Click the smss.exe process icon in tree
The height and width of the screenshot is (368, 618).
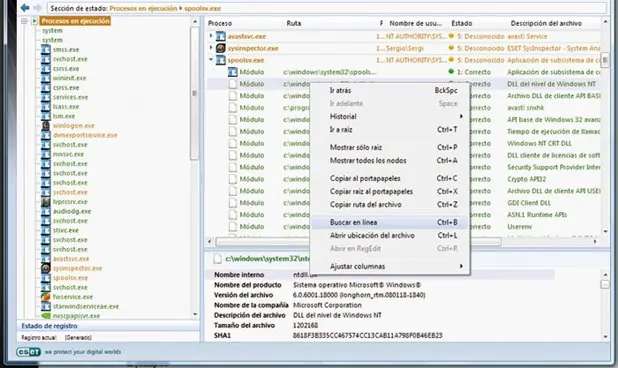[46, 50]
